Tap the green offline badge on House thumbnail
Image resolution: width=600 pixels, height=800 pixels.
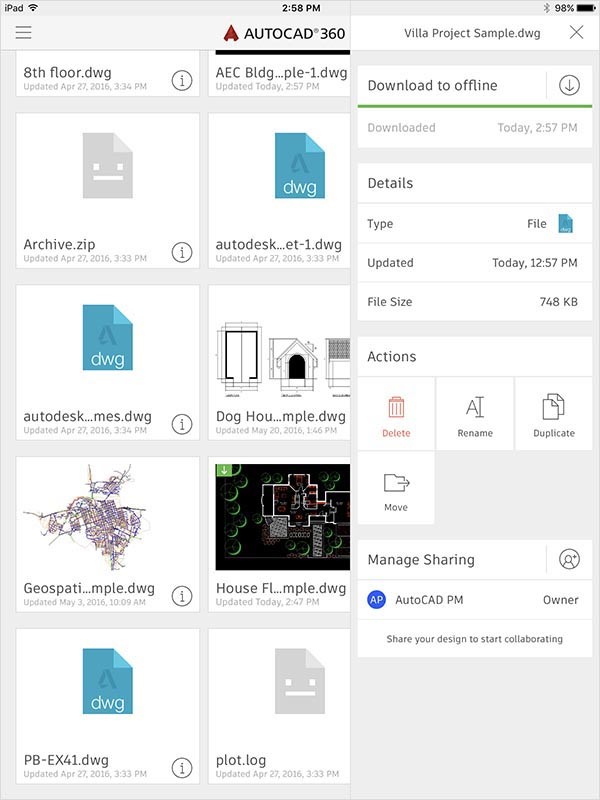(224, 470)
